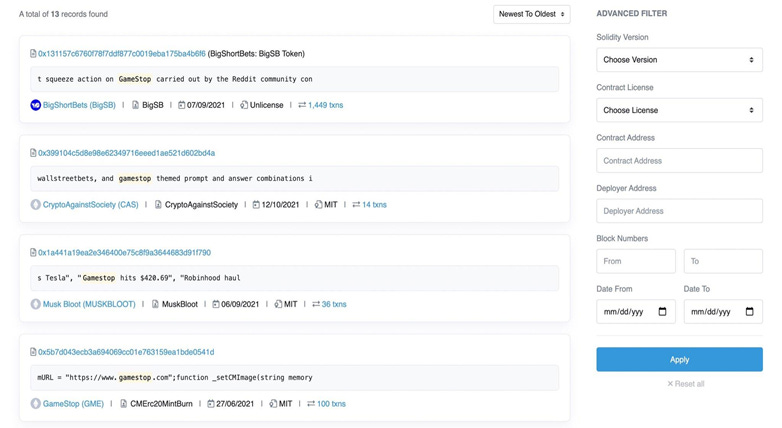This screenshot has width=782, height=428.
Task: Click the 07/09/2021 date text
Action: pos(206,105)
